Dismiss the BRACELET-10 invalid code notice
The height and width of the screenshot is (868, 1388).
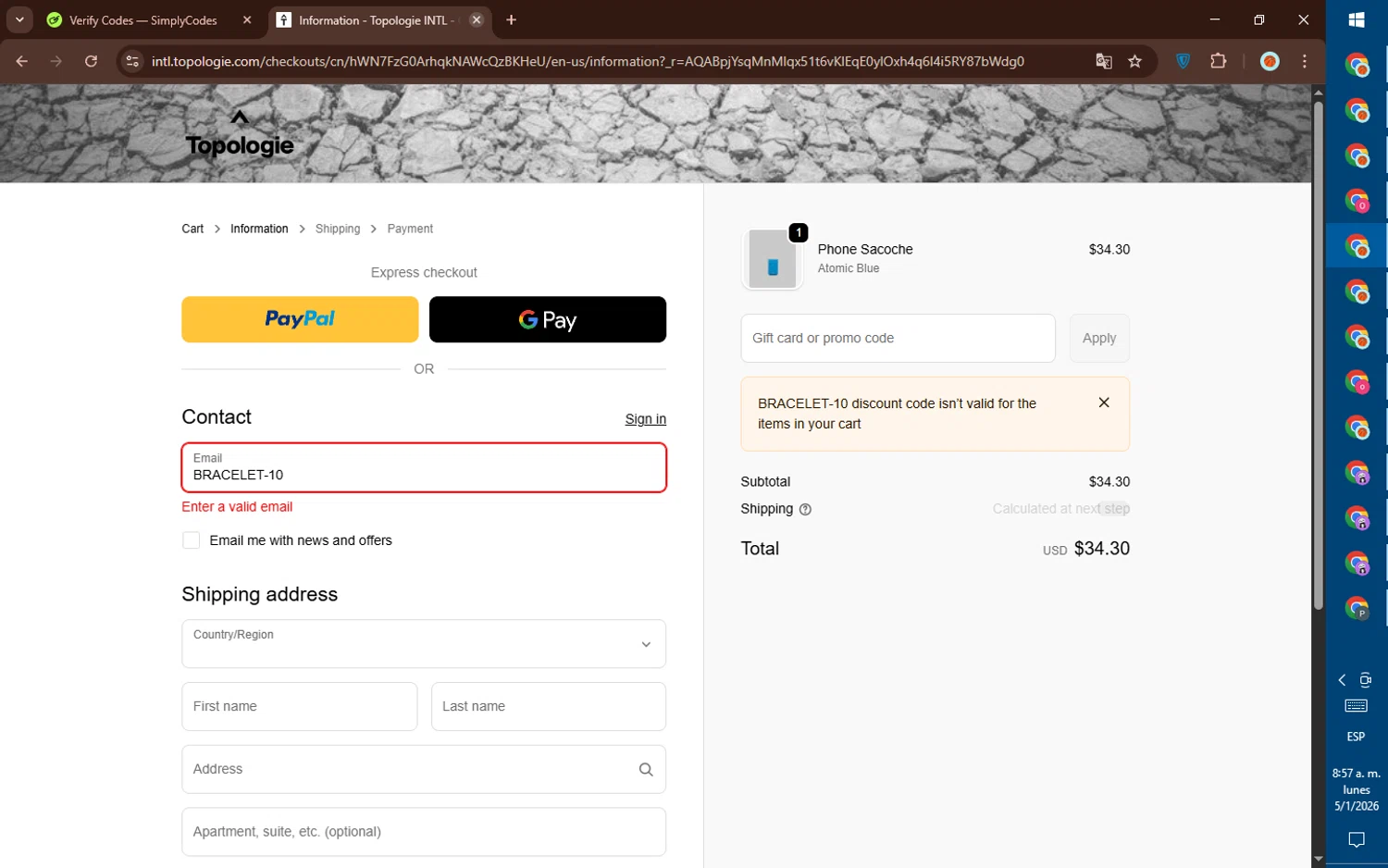tap(1104, 403)
